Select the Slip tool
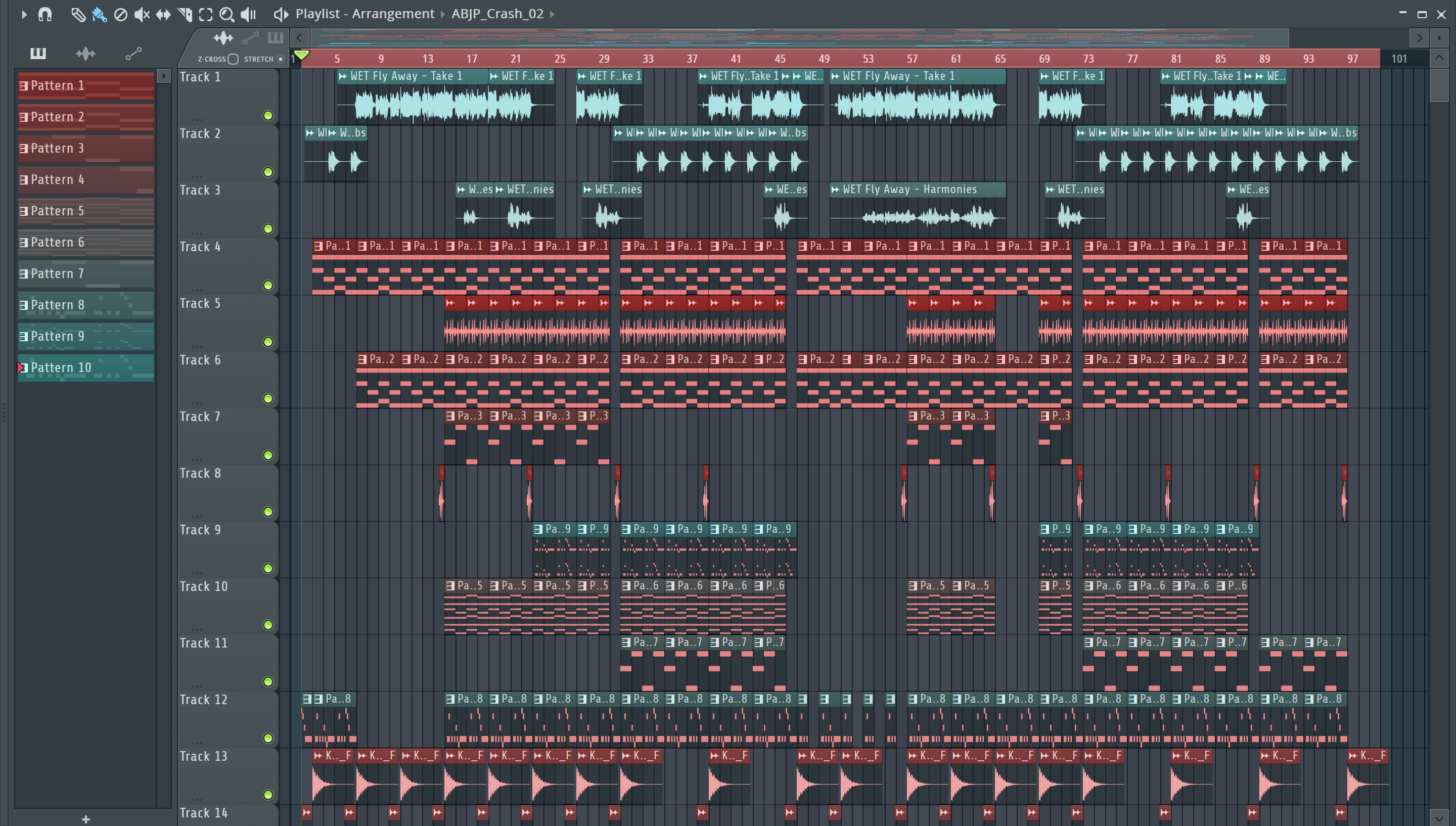This screenshot has height=826, width=1456. click(x=163, y=14)
